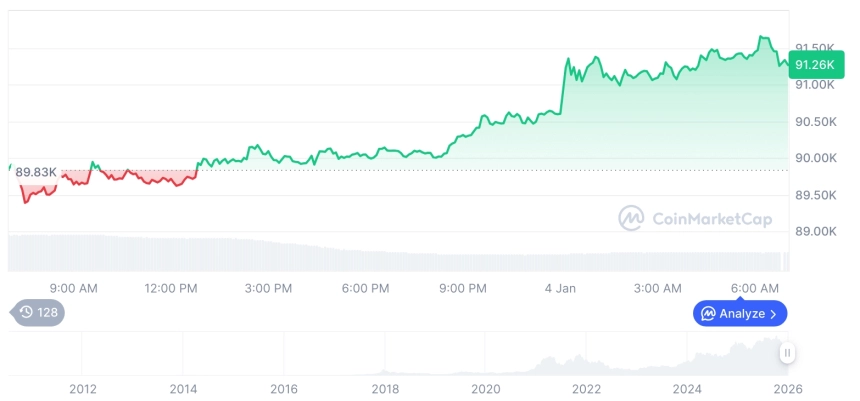Select the 2012 year on the mini timeline
Screen dimensions: 860x401
click(83, 388)
